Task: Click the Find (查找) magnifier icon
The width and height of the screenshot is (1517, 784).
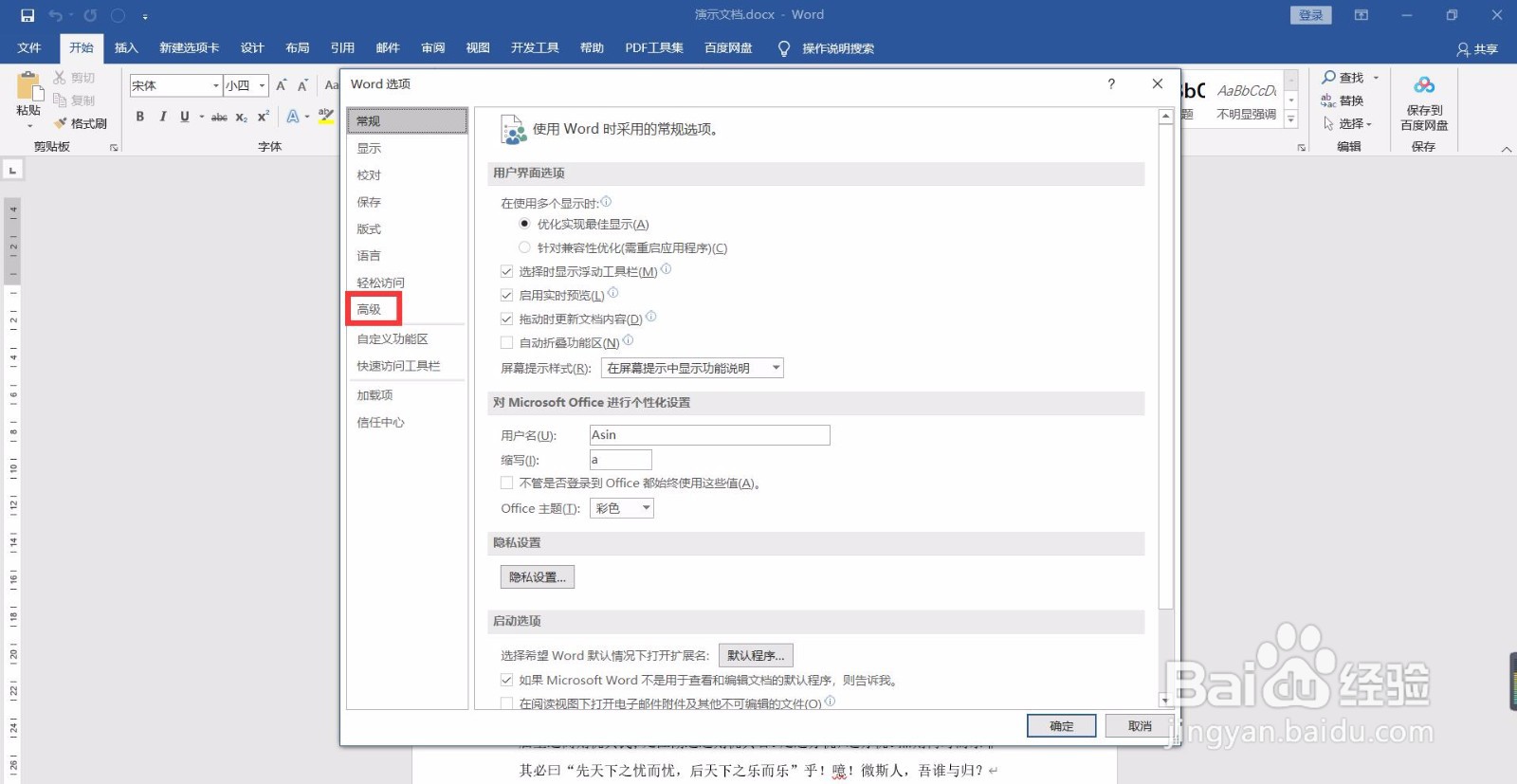Action: pos(1329,78)
